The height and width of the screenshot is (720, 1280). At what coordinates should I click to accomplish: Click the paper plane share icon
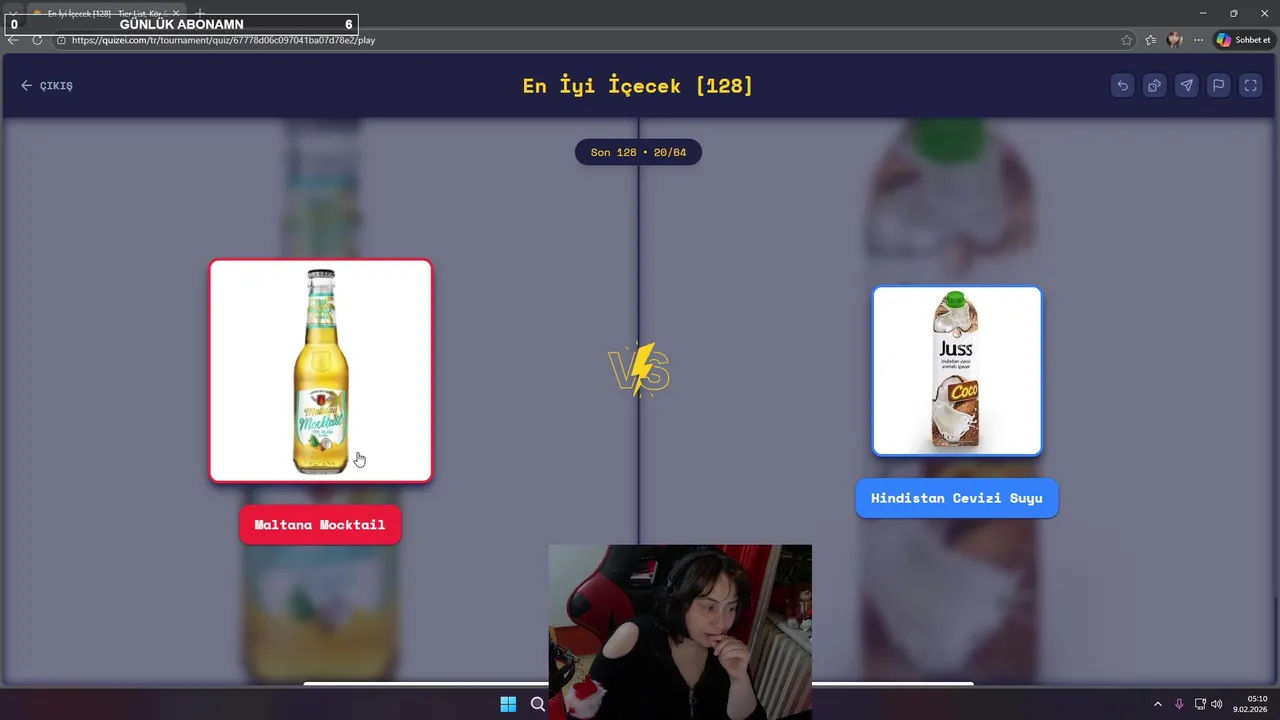1186,86
